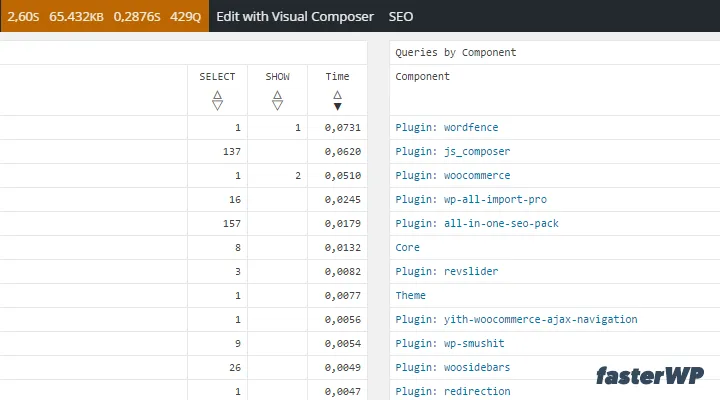Open the Plugin: woosidebars component link
Image resolution: width=720 pixels, height=400 pixels.
[452, 367]
